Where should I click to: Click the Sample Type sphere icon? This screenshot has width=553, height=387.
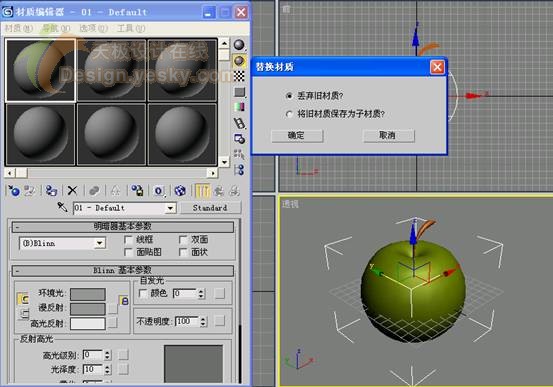tap(239, 45)
